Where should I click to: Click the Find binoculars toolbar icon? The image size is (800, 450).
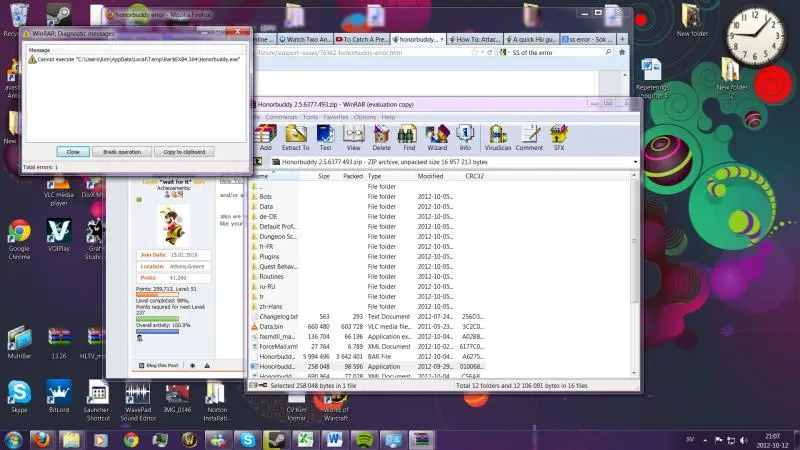tap(409, 137)
